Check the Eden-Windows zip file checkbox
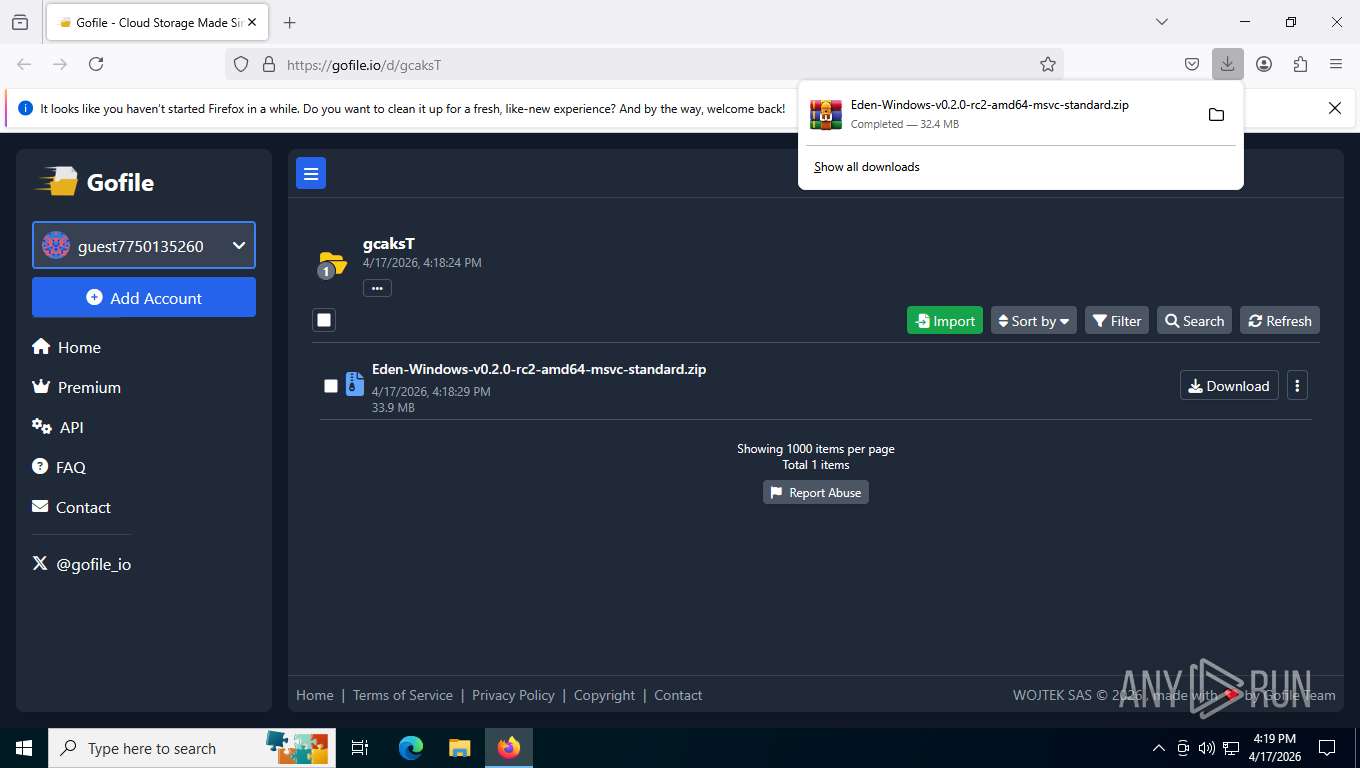Viewport: 1360px width, 768px height. (x=331, y=386)
